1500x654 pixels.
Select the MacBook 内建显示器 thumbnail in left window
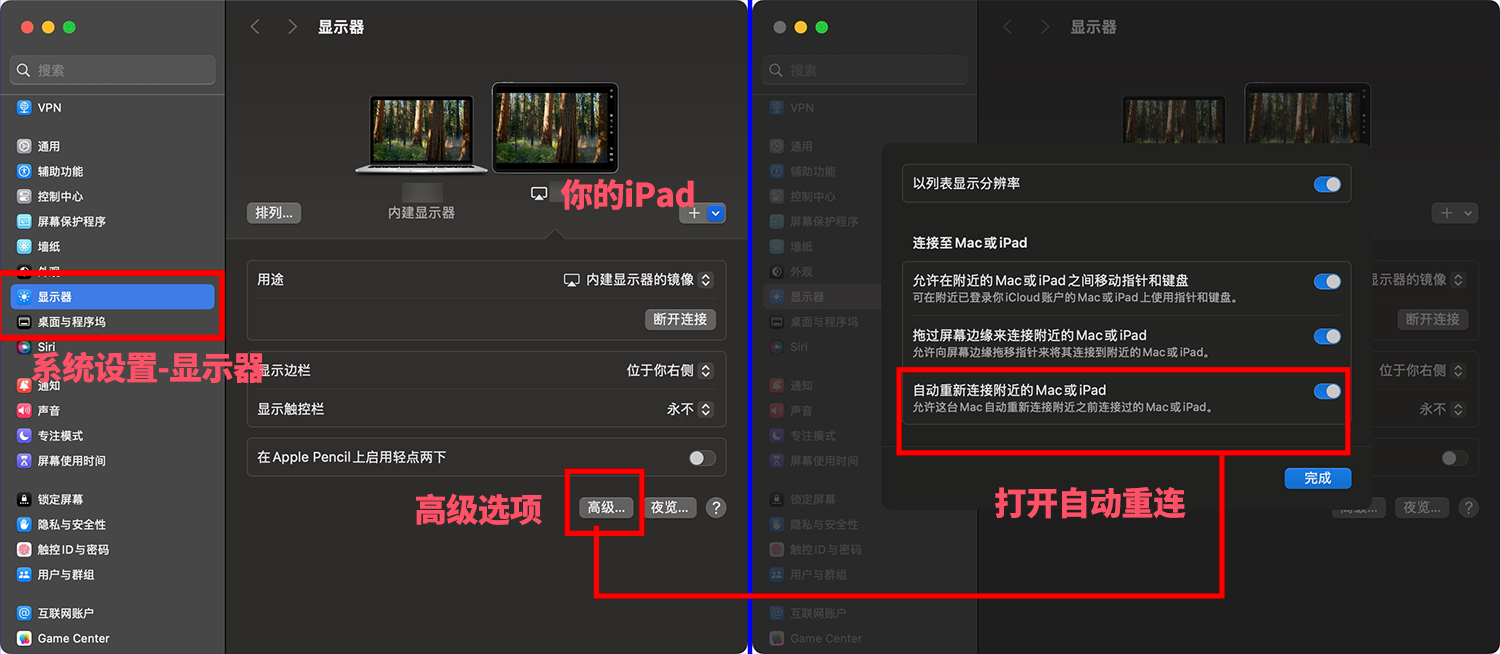(x=421, y=135)
